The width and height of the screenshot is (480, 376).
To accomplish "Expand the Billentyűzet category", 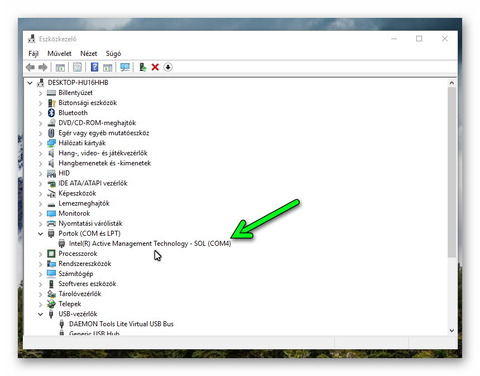I will point(40,93).
